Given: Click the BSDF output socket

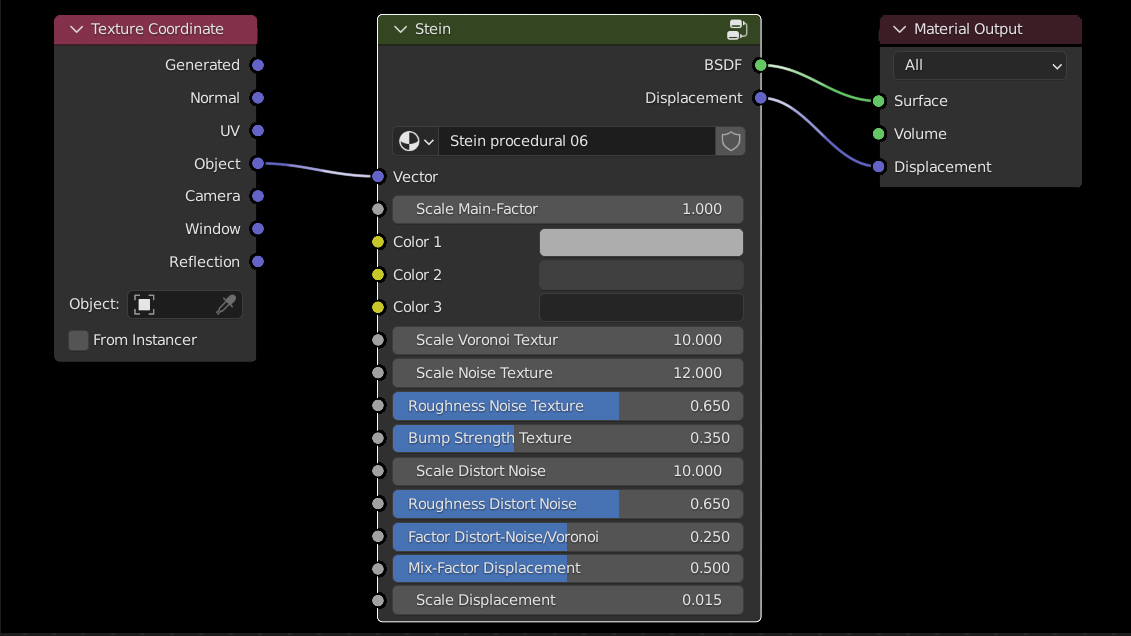Looking at the screenshot, I should click(760, 65).
